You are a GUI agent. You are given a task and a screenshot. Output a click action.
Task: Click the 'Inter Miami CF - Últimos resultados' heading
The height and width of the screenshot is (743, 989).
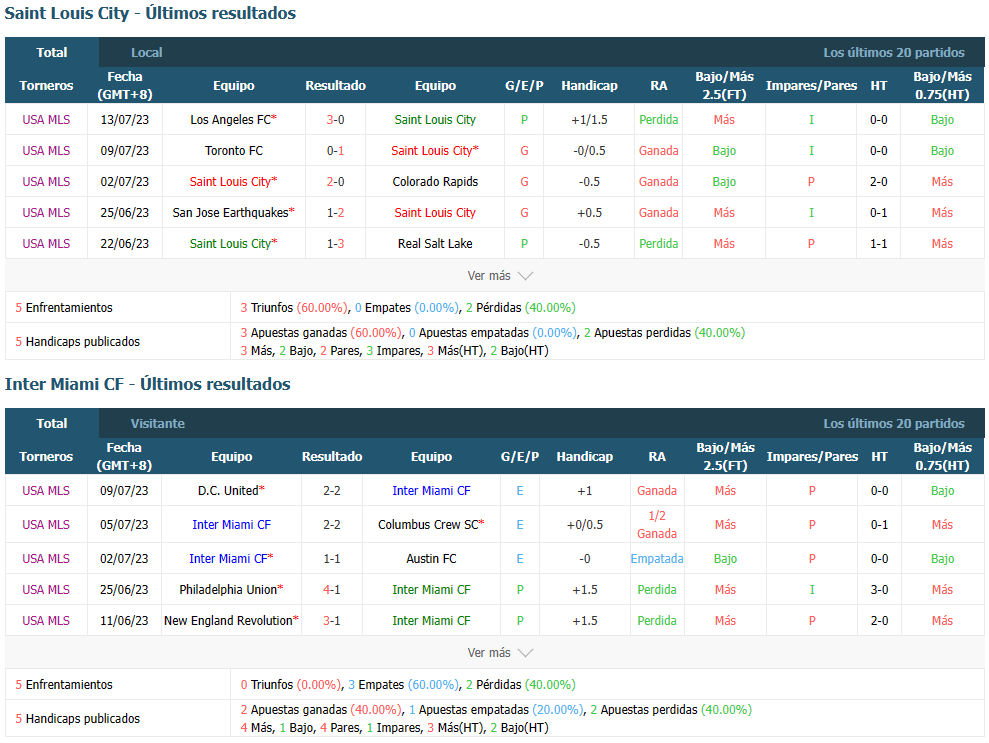pos(148,384)
